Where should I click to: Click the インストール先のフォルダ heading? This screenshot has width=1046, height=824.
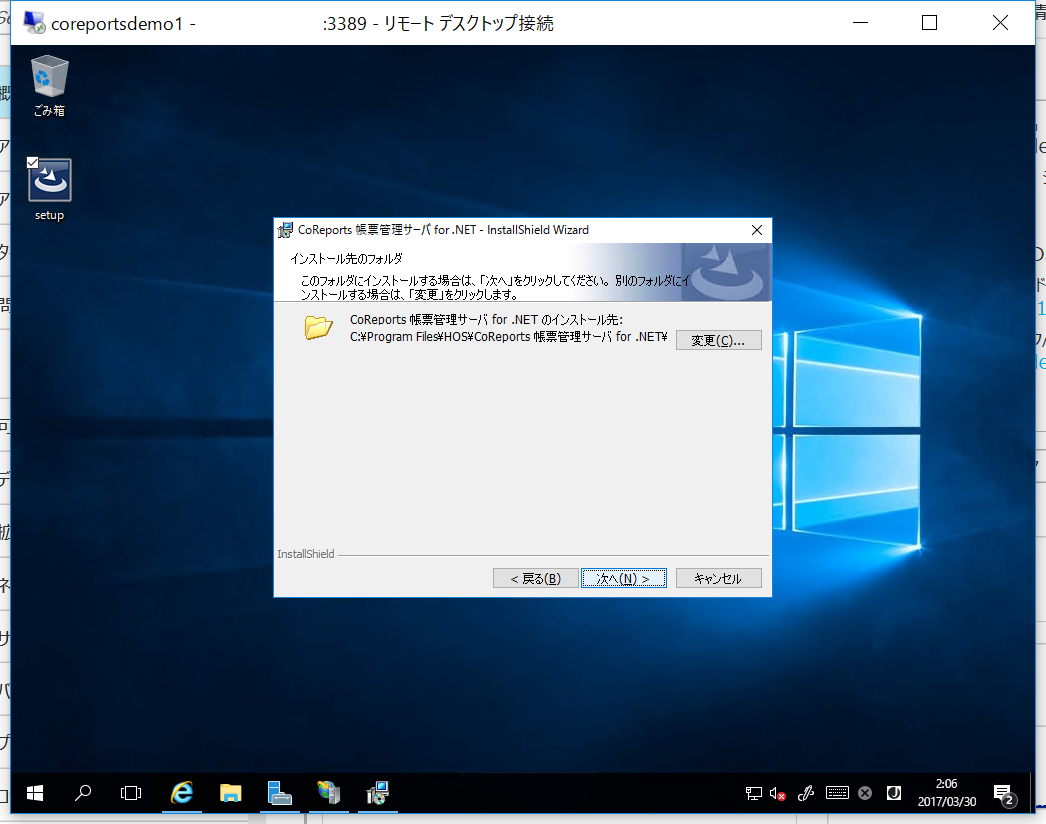(x=346, y=259)
